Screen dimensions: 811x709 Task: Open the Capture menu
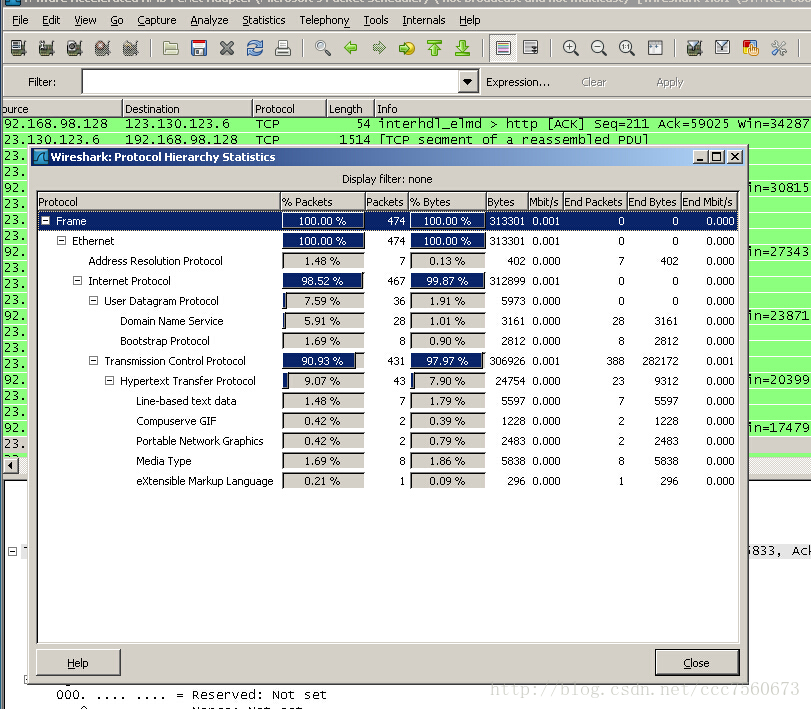(157, 20)
